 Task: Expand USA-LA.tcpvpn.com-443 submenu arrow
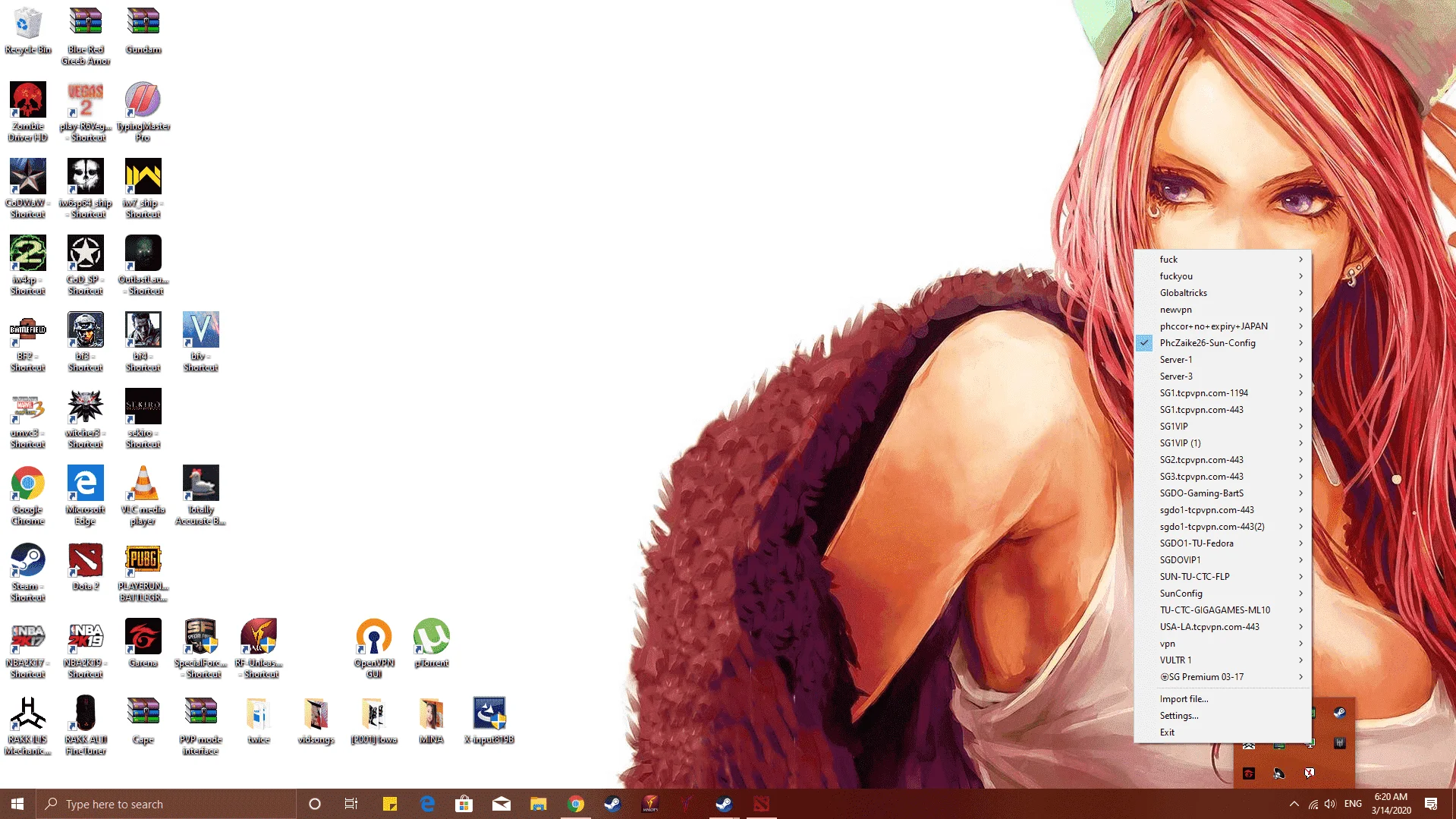[x=1300, y=627]
